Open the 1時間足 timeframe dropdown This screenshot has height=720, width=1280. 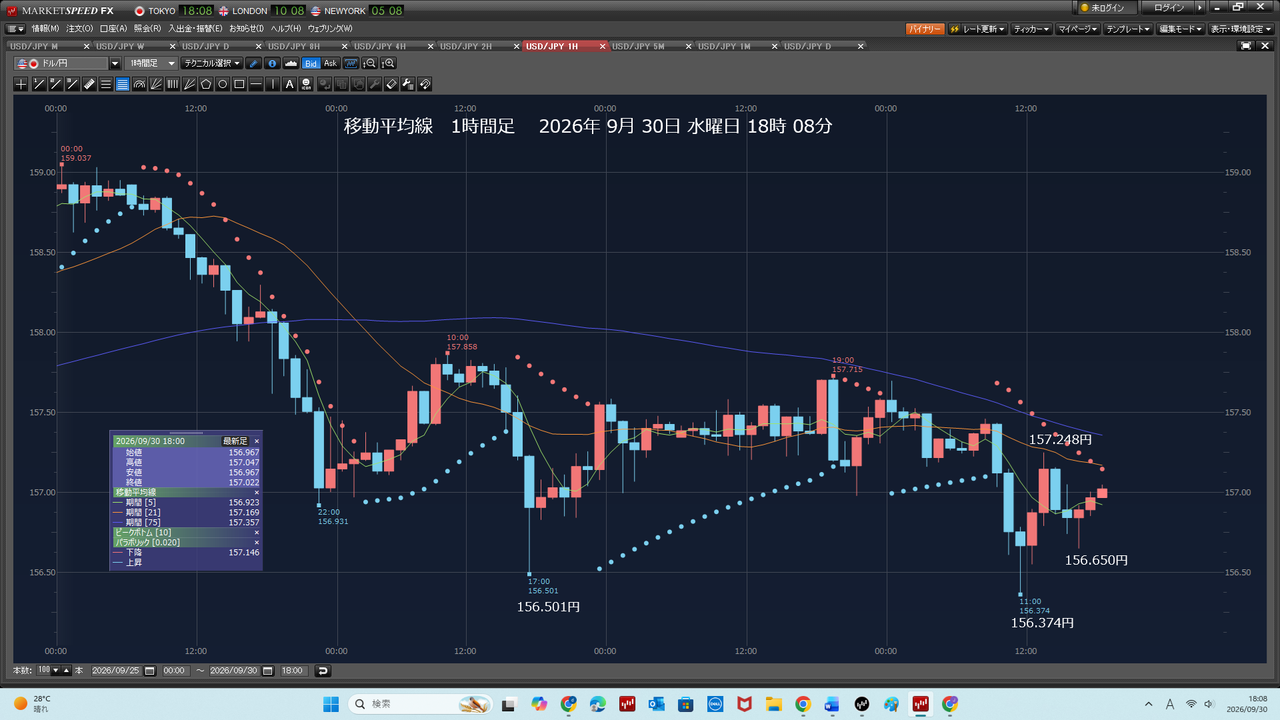pos(151,63)
